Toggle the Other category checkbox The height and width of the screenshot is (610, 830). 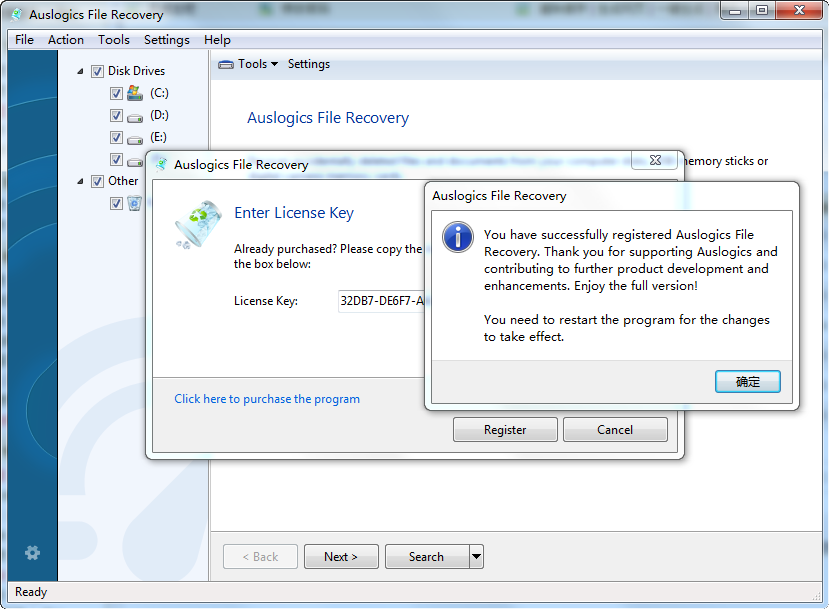[97, 181]
